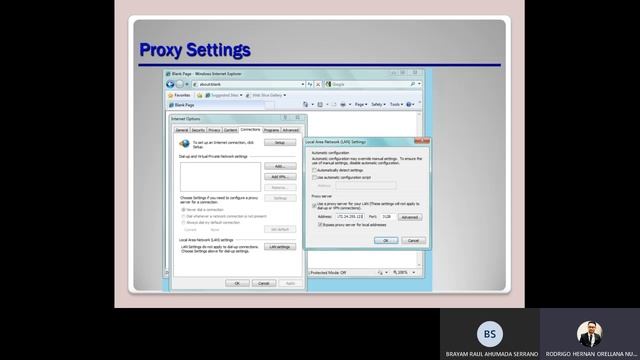Toggle Use a proxy server for your LAN
Screen dimensions: 640x360
(314, 206)
